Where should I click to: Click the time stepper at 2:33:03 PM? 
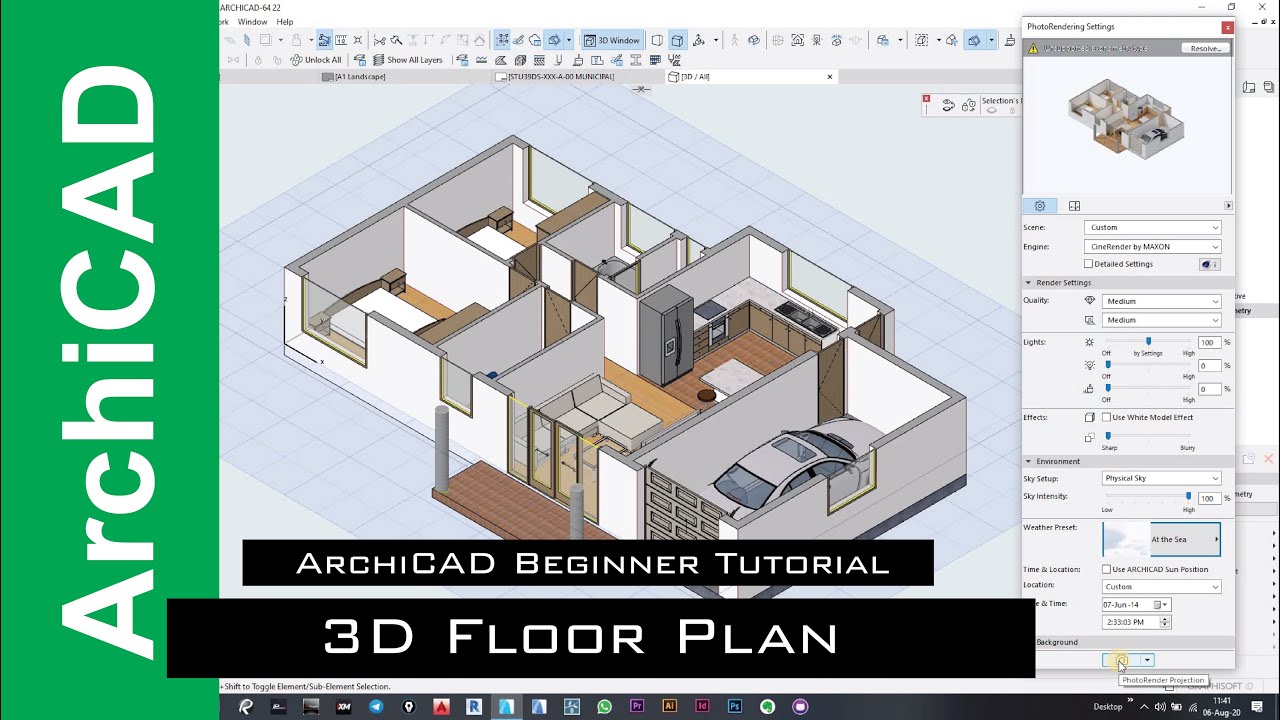(1165, 622)
